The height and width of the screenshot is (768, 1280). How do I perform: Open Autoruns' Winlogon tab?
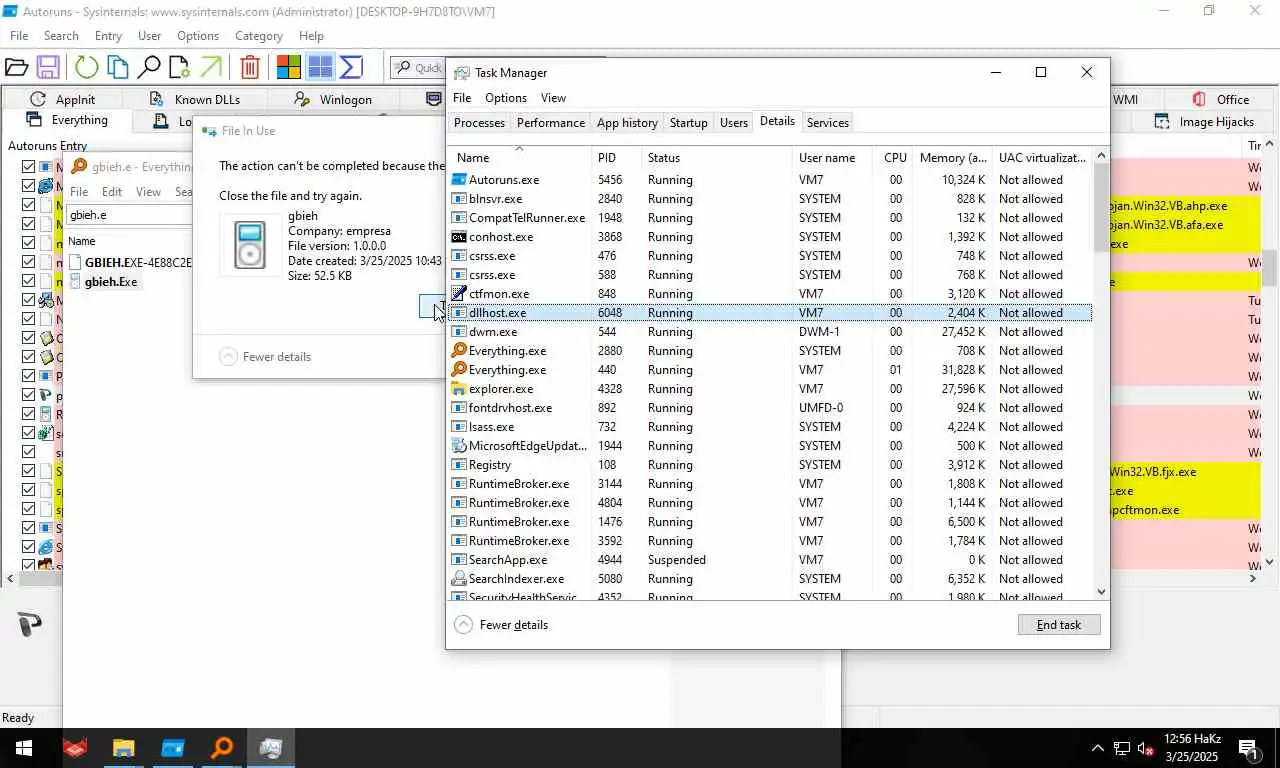click(x=333, y=99)
